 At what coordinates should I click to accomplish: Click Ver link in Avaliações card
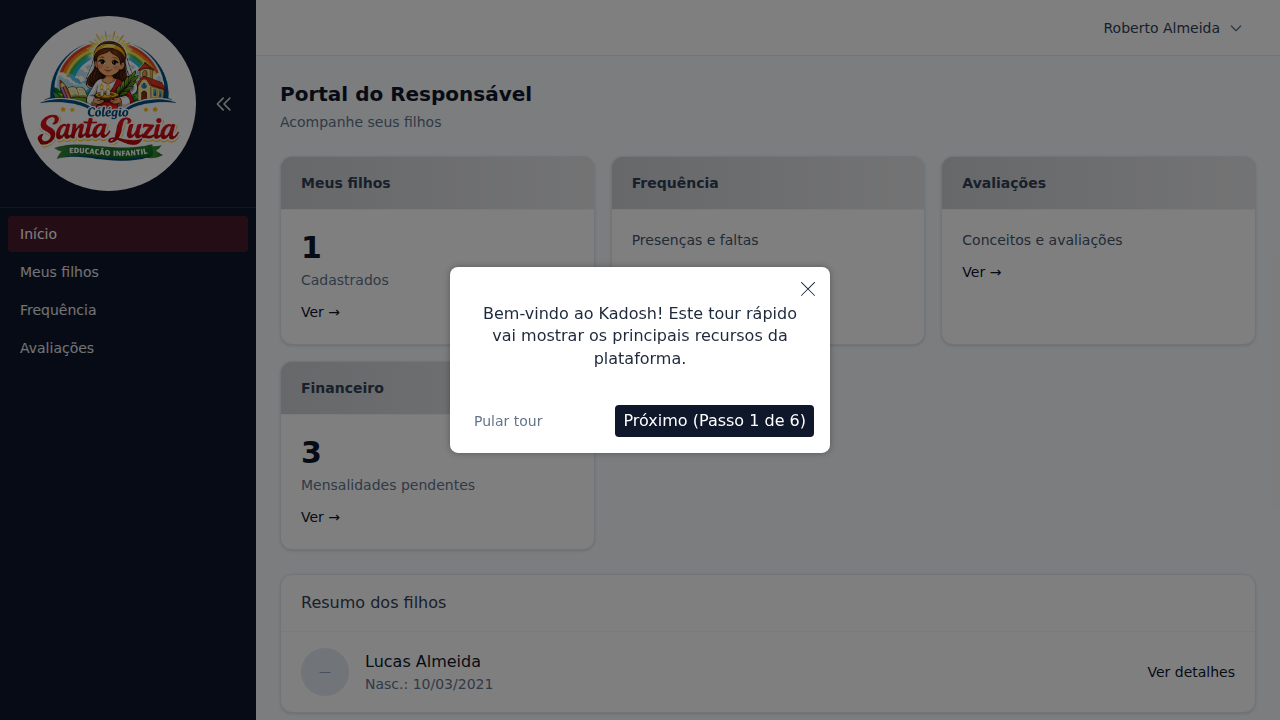[x=981, y=272]
